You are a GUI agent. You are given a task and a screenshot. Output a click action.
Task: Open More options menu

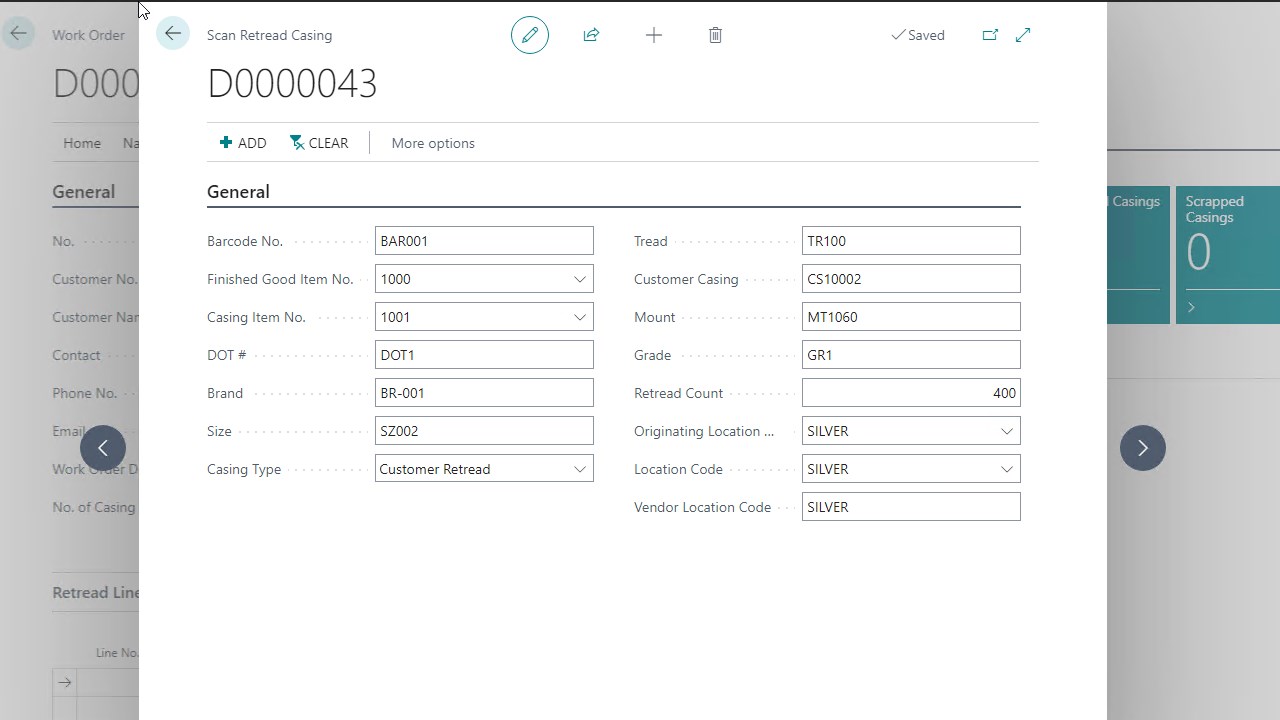pyautogui.click(x=433, y=143)
